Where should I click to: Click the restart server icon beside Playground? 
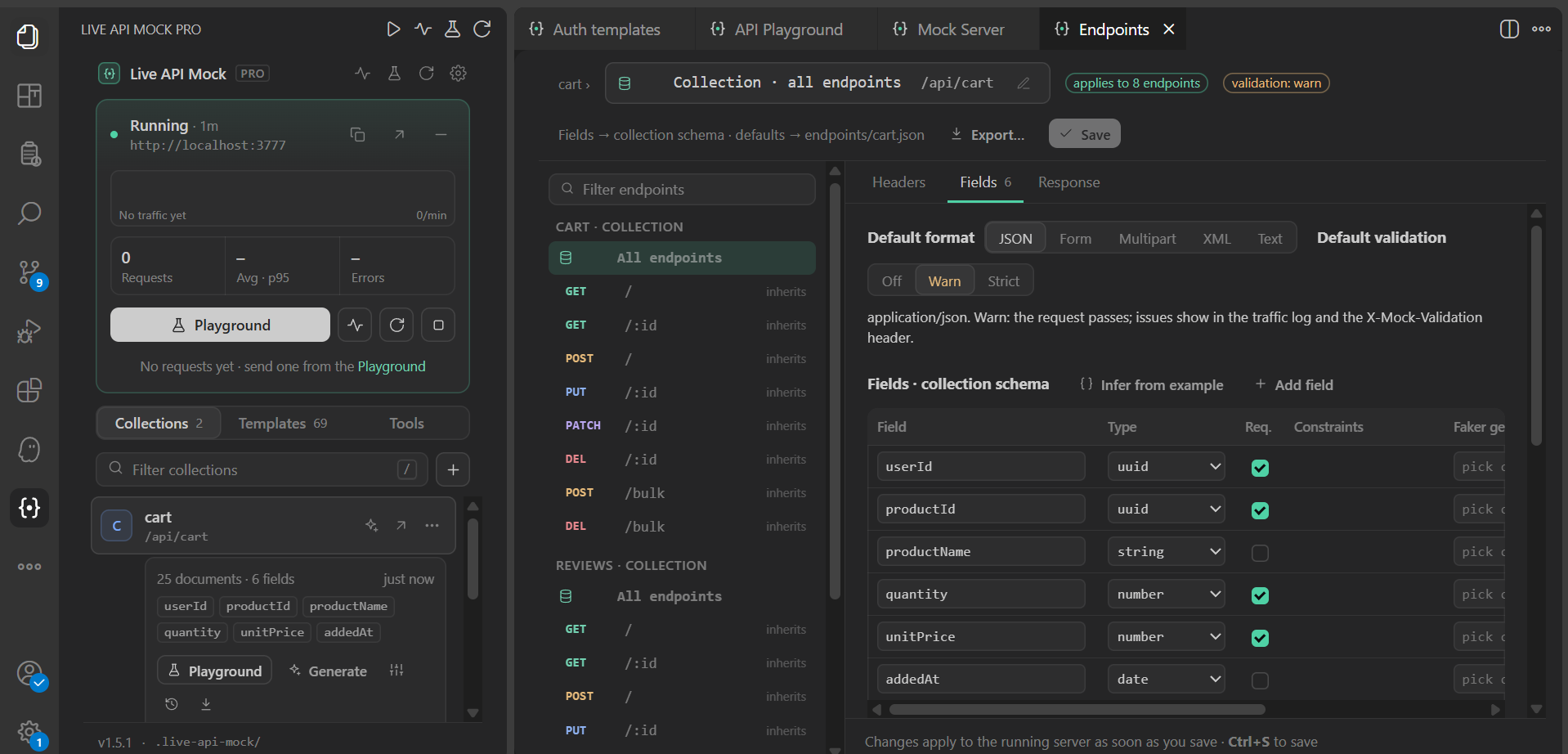click(396, 325)
